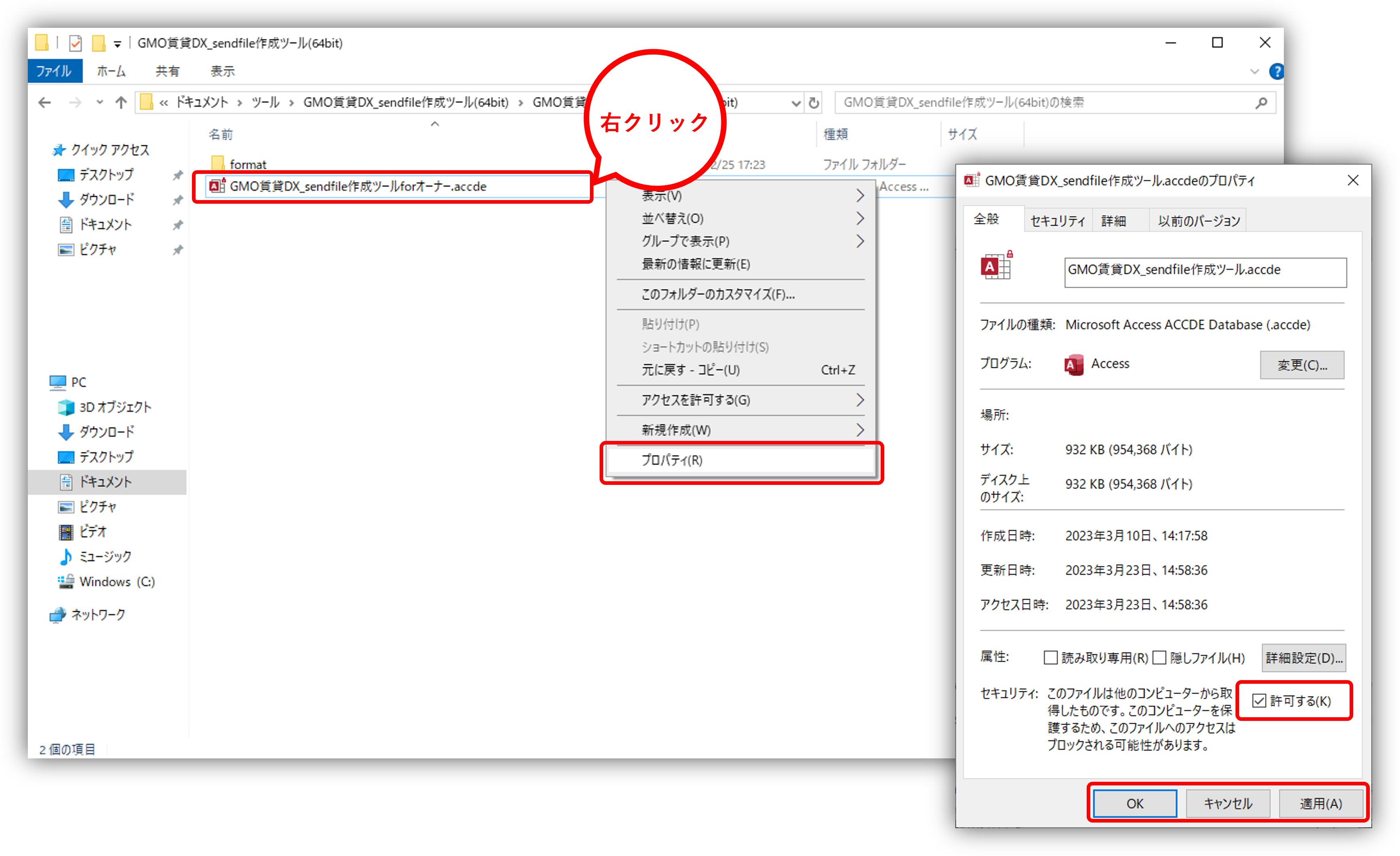Screen dimensions: 1400x856
Task: Click the Access program icon in the properties dialog
Action: tap(1073, 364)
